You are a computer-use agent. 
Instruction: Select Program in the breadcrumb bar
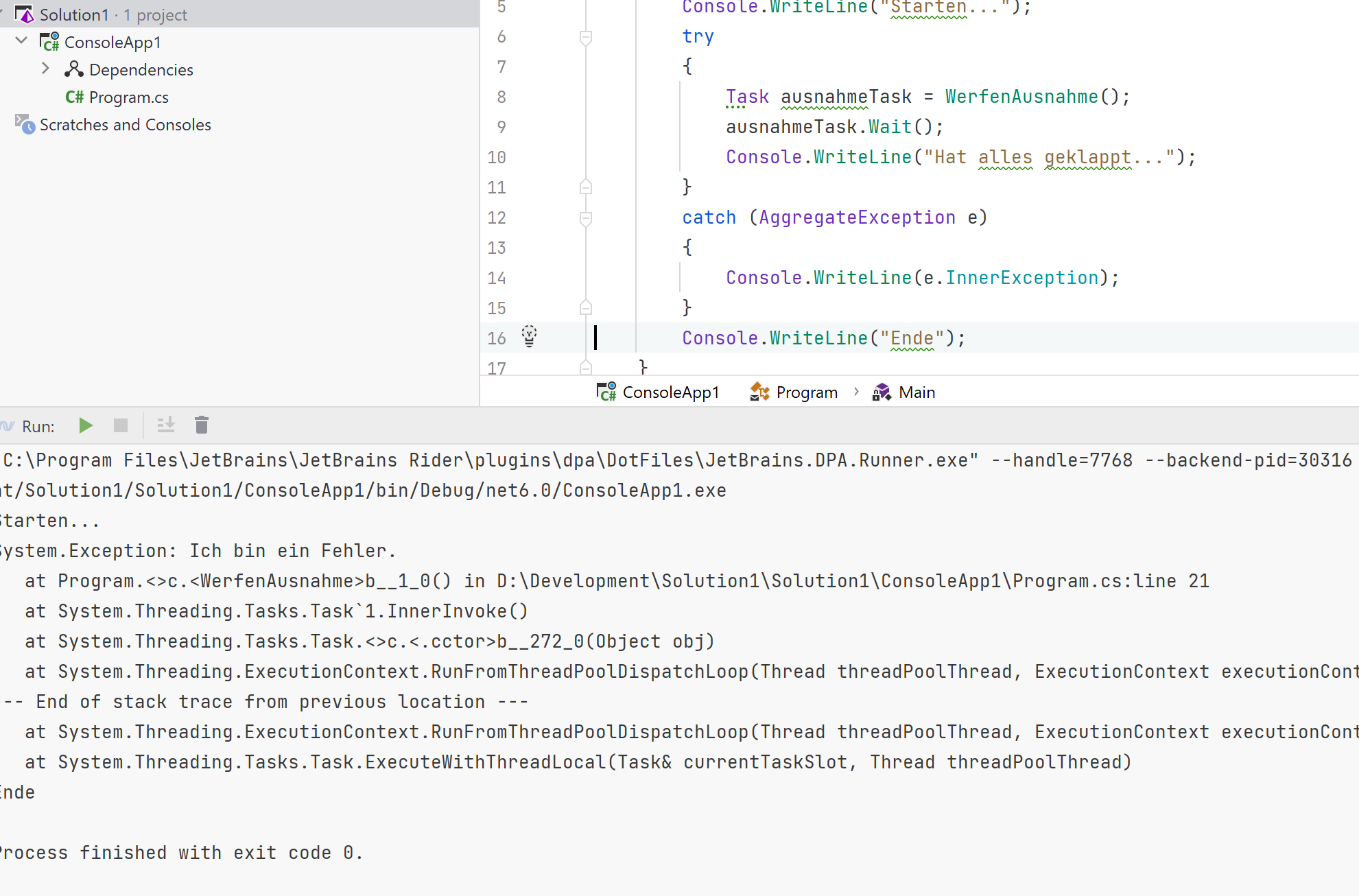coord(806,392)
